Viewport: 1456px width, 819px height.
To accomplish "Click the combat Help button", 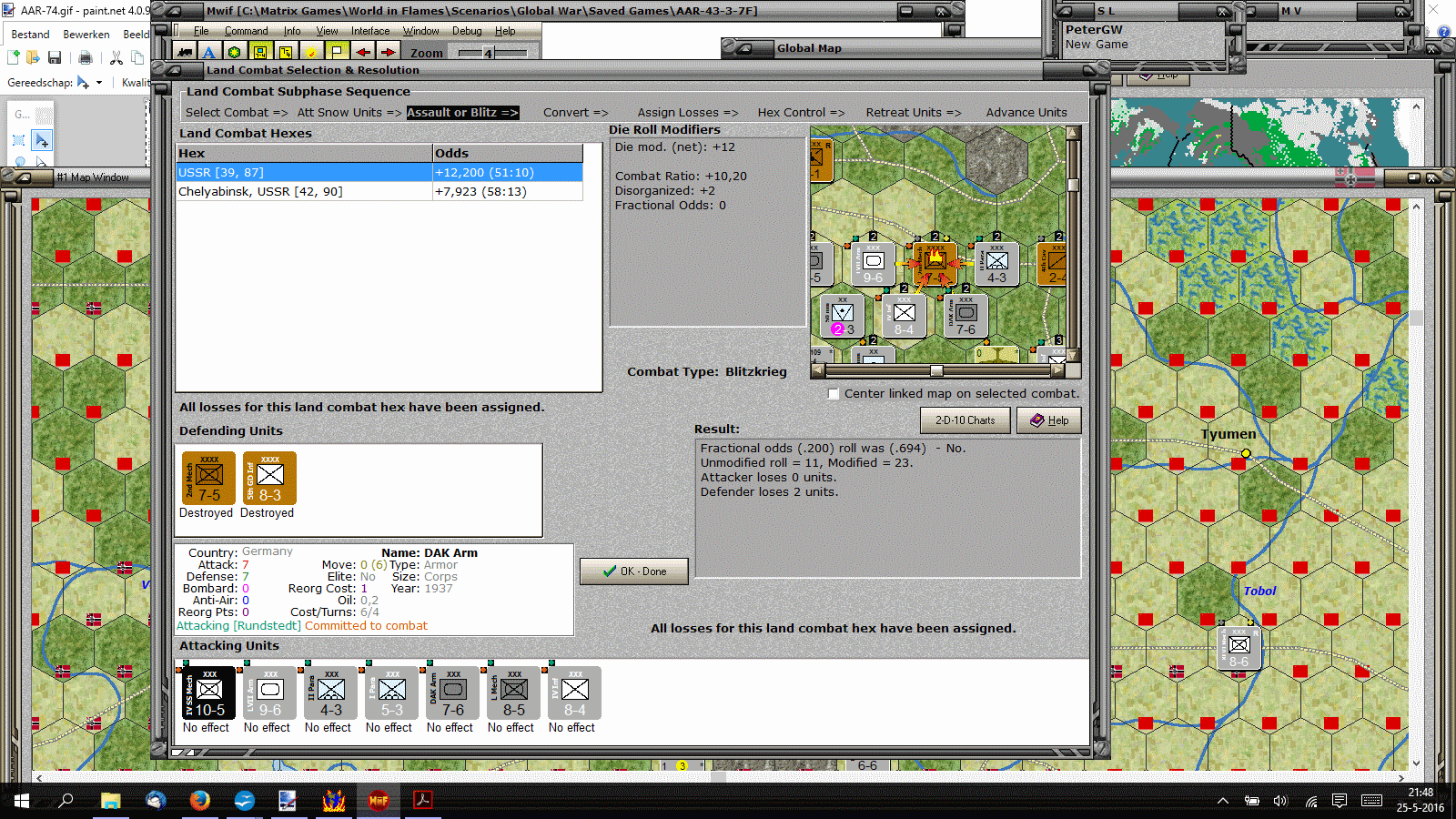I will tap(1048, 420).
